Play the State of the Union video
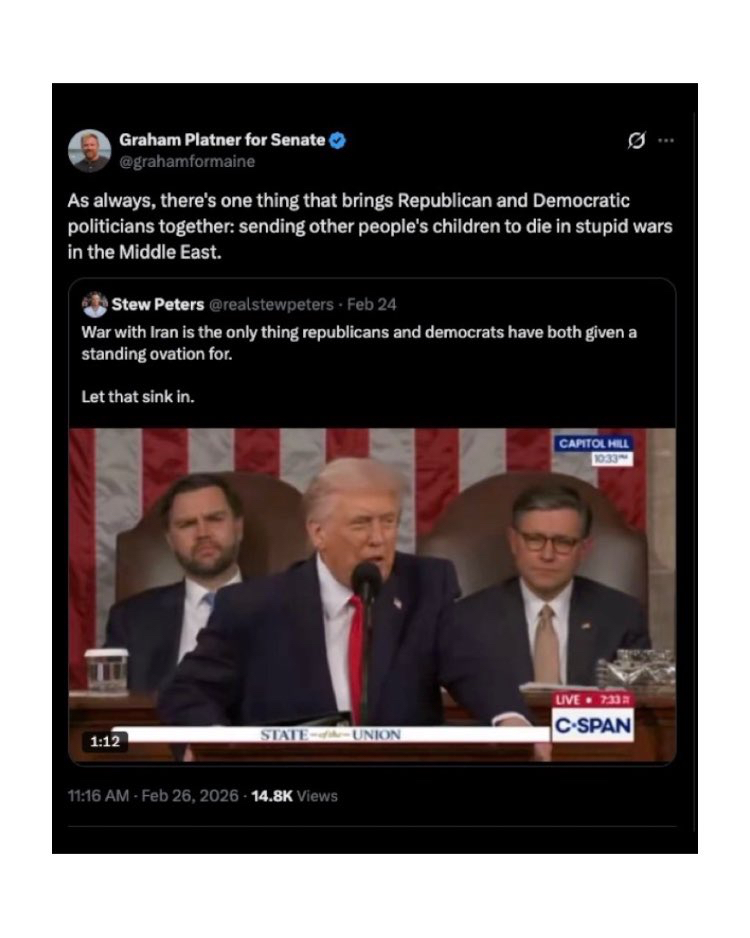The height and width of the screenshot is (938, 750). pos(372,596)
